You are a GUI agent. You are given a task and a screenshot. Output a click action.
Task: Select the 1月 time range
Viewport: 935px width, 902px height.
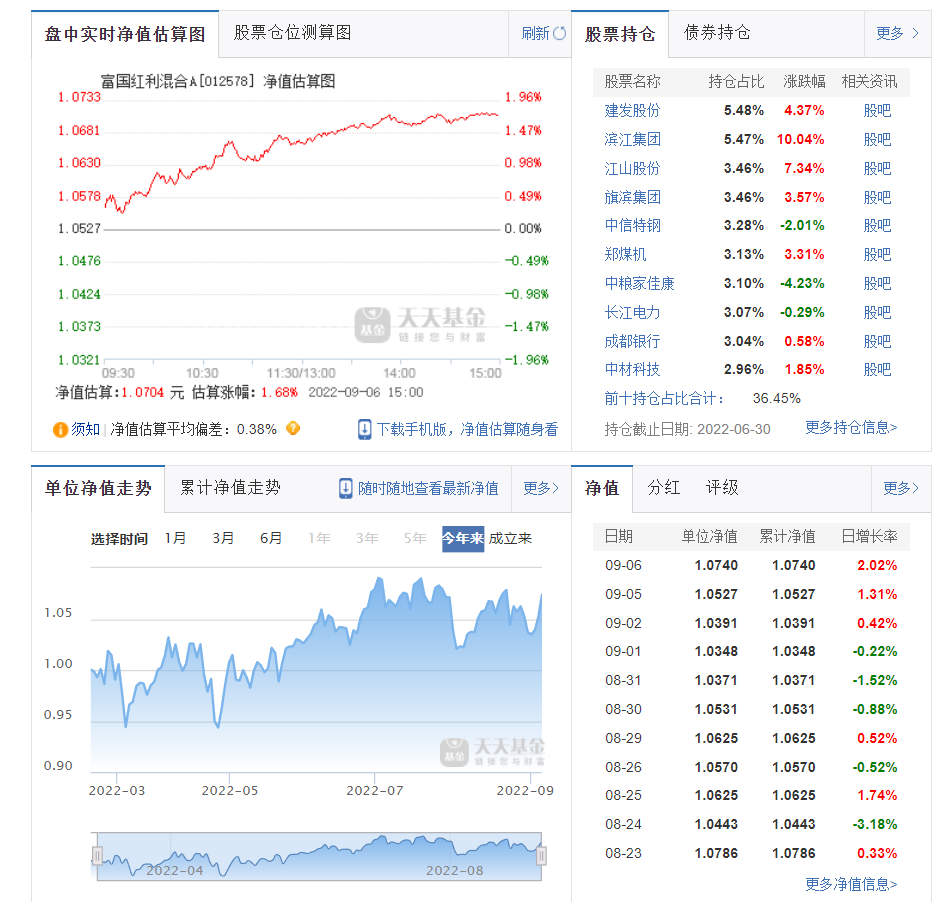click(175, 538)
